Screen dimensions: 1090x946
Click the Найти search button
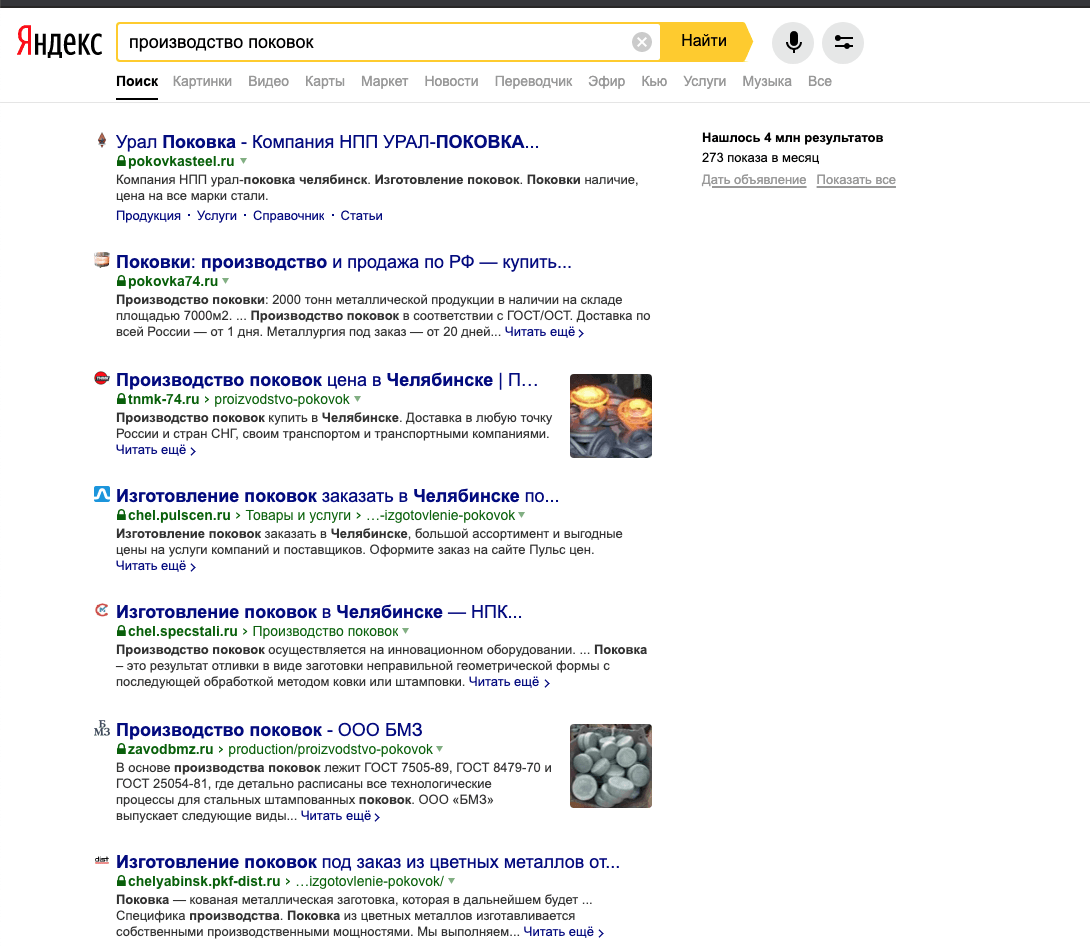coord(705,42)
